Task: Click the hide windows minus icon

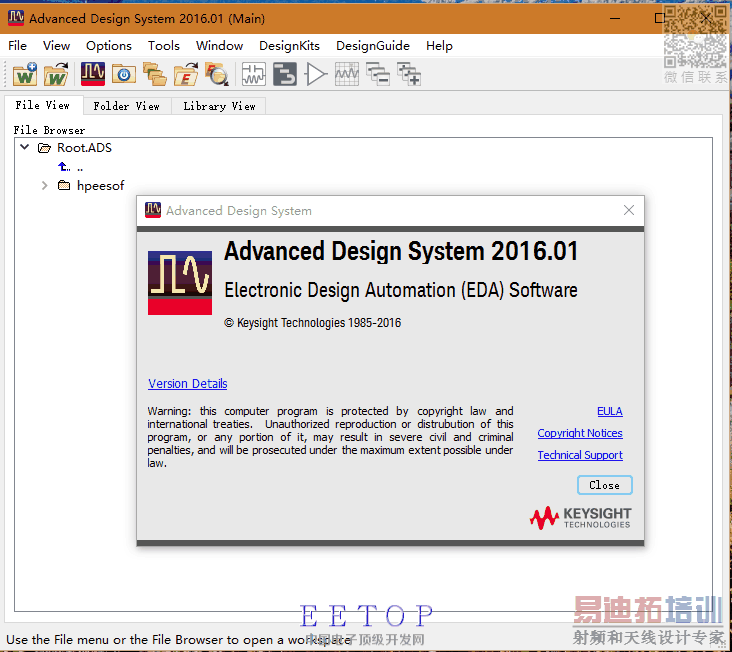Action: (378, 74)
